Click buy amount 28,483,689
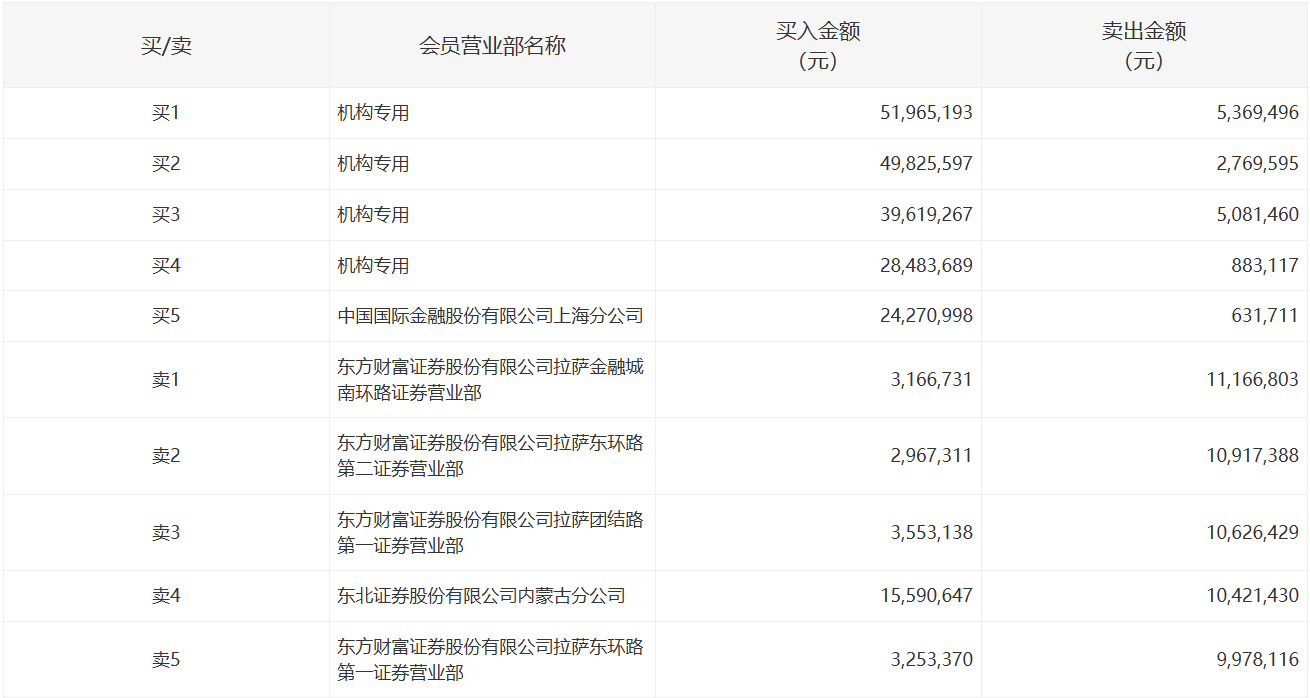Viewport: 1310px width, 698px height. click(926, 266)
